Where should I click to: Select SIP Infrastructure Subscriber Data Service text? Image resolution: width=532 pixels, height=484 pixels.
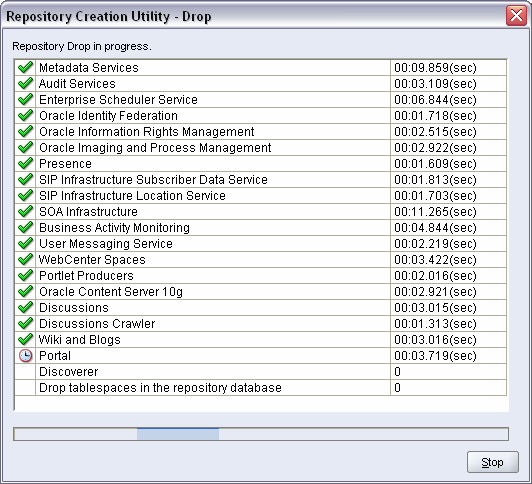click(153, 179)
